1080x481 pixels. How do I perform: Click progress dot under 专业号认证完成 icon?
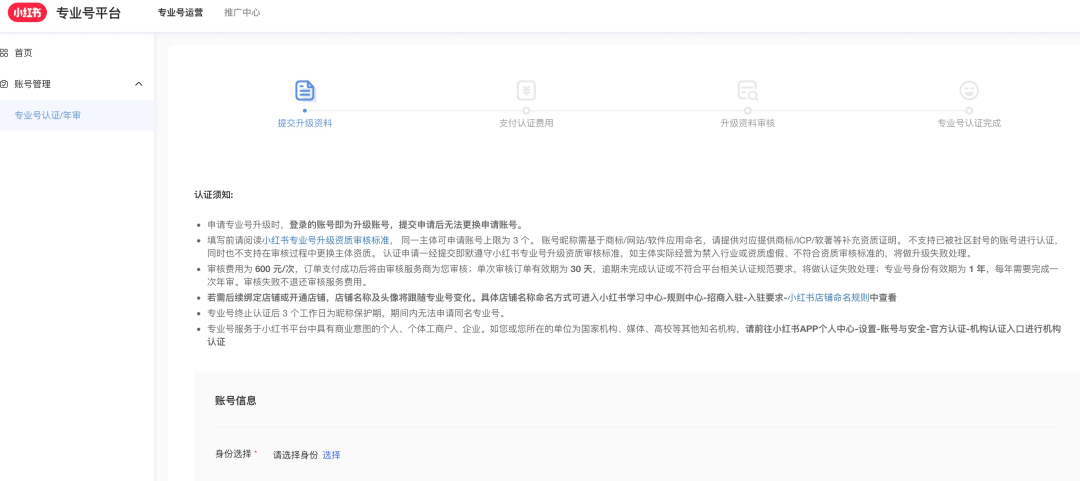(969, 110)
